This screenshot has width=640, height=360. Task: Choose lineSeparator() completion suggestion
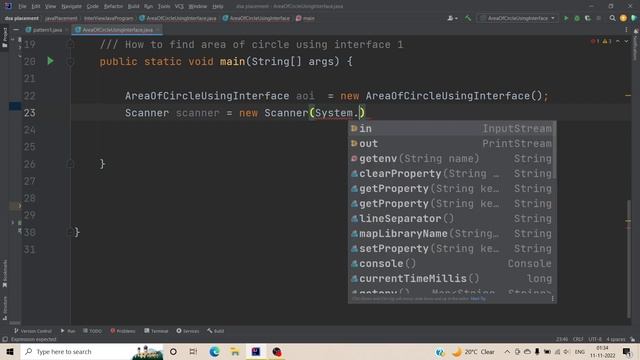pyautogui.click(x=451, y=219)
